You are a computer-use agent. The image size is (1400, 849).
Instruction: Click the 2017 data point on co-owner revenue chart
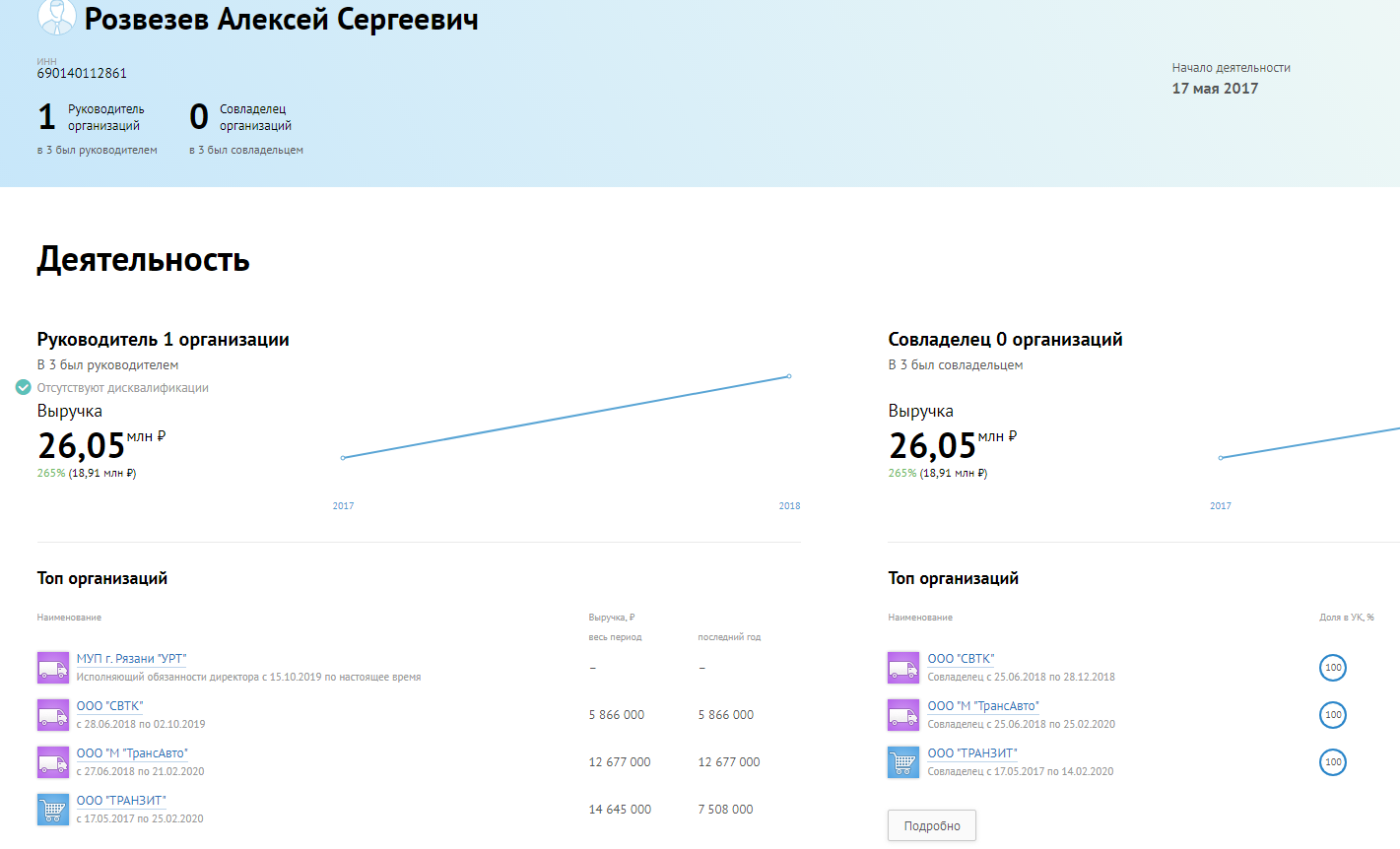click(1221, 458)
